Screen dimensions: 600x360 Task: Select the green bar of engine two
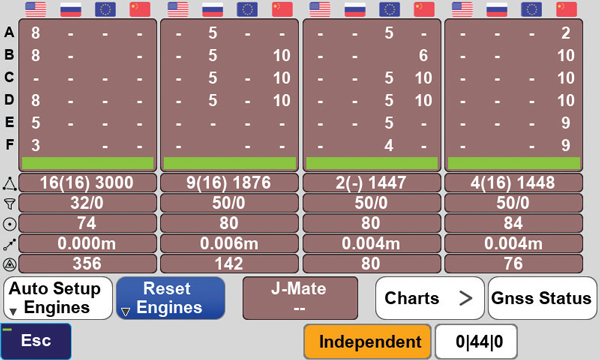click(230, 163)
